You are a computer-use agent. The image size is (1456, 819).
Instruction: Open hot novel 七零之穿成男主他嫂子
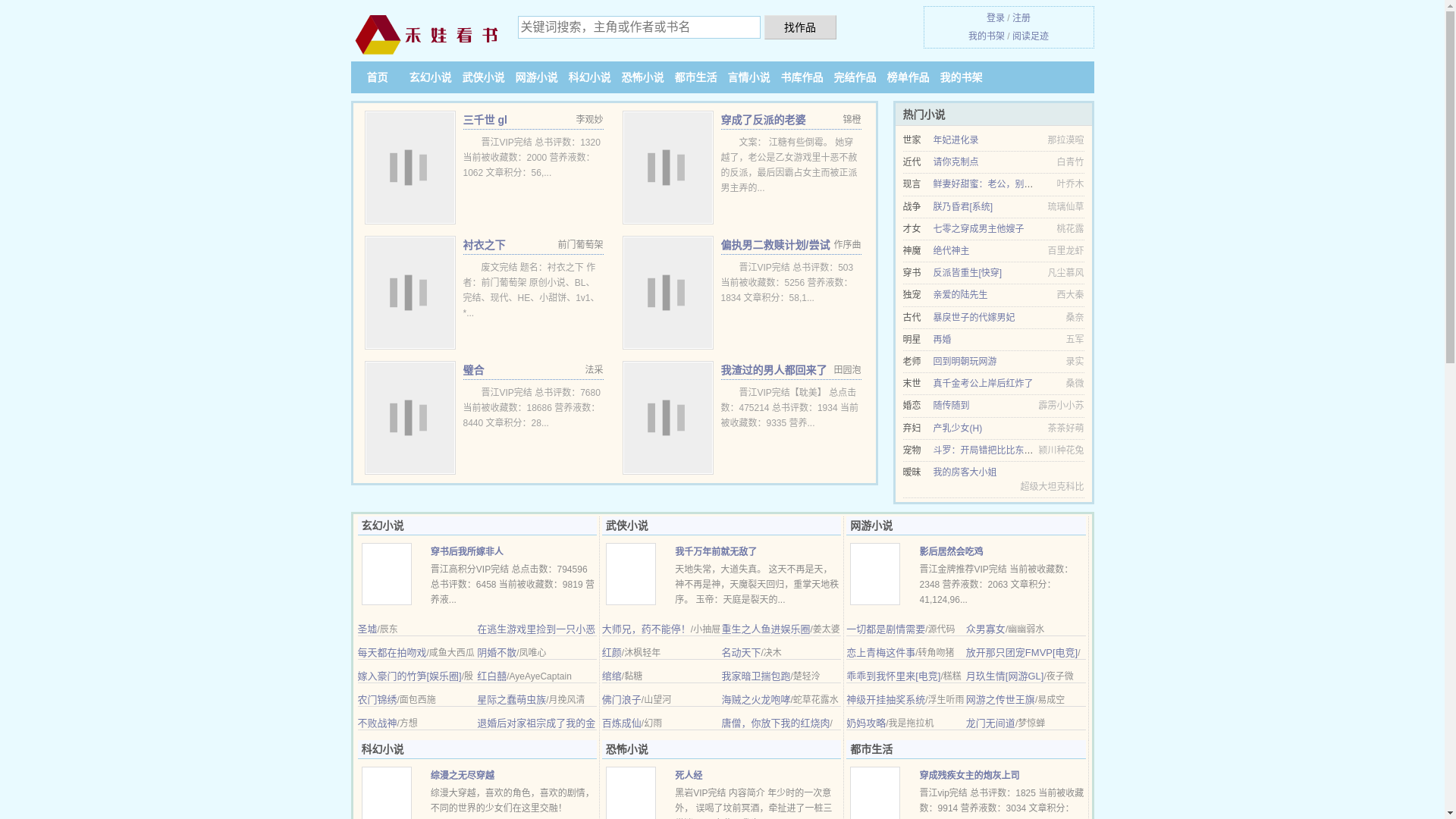coord(978,228)
